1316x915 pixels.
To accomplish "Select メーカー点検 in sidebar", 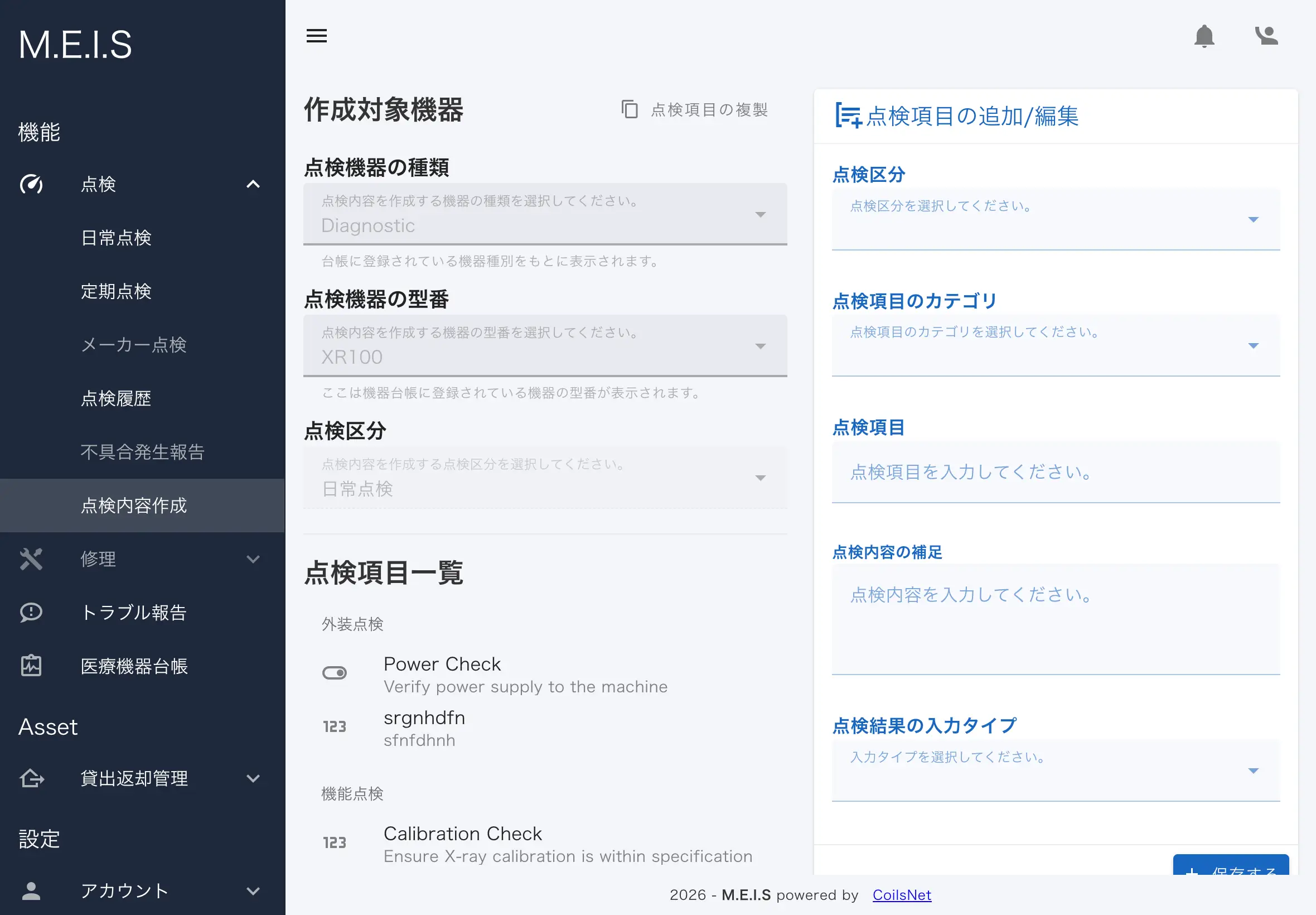I will [x=142, y=345].
